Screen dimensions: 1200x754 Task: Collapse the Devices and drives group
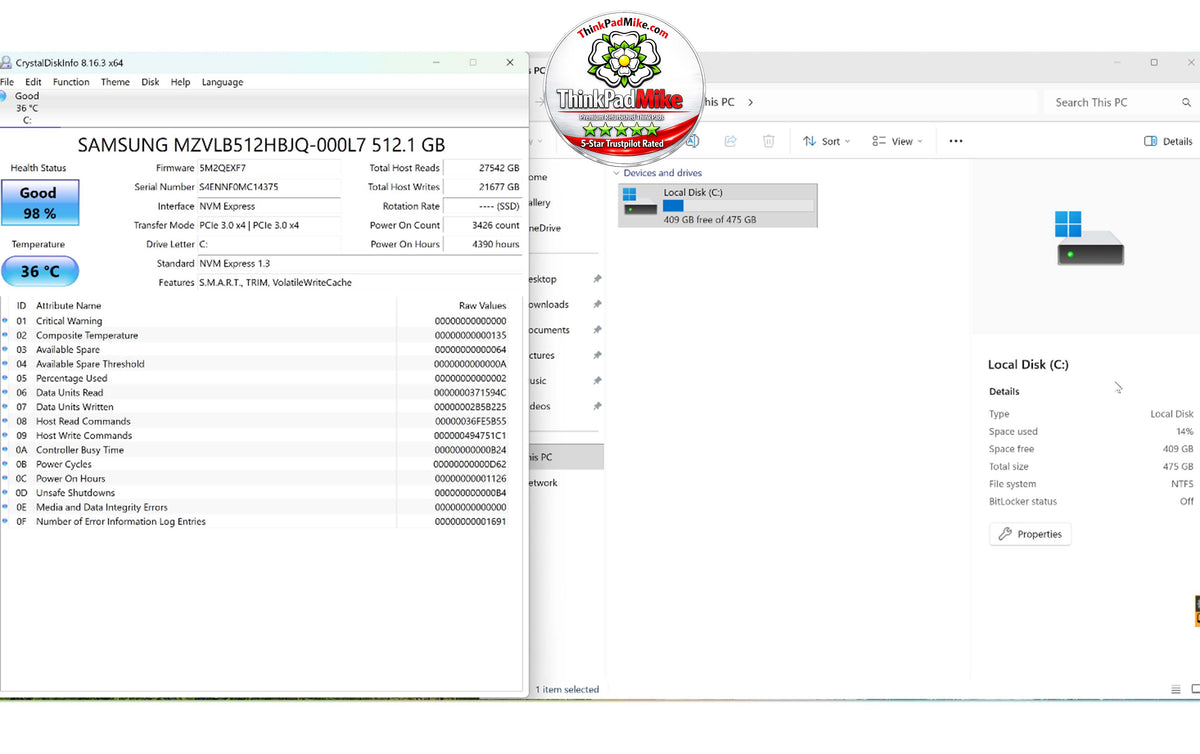click(x=616, y=173)
